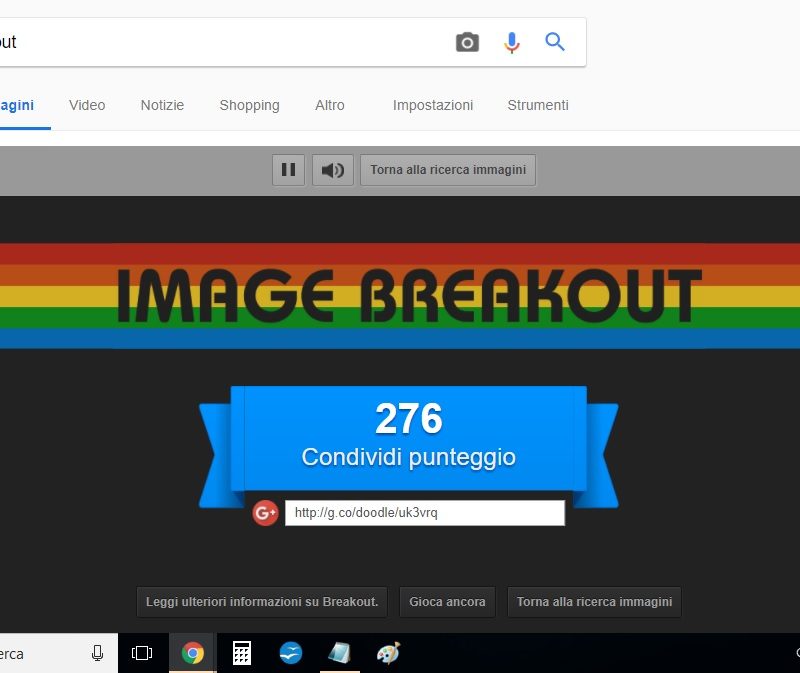Select the g.co/doodle share link field

click(424, 513)
